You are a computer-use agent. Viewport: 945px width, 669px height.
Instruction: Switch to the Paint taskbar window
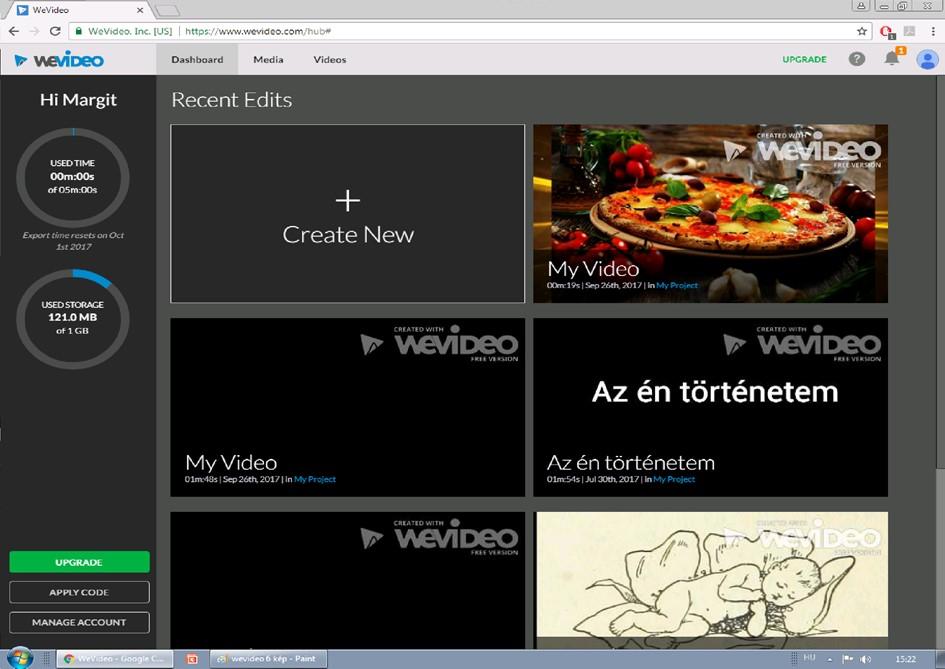click(268, 659)
